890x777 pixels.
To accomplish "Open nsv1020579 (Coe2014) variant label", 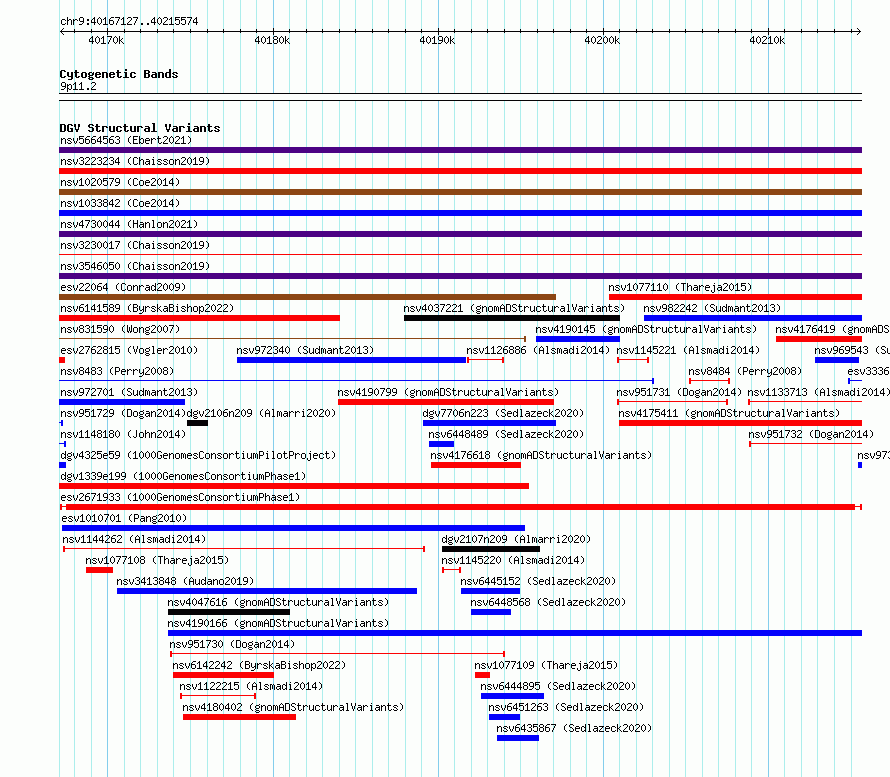I will coord(120,182).
